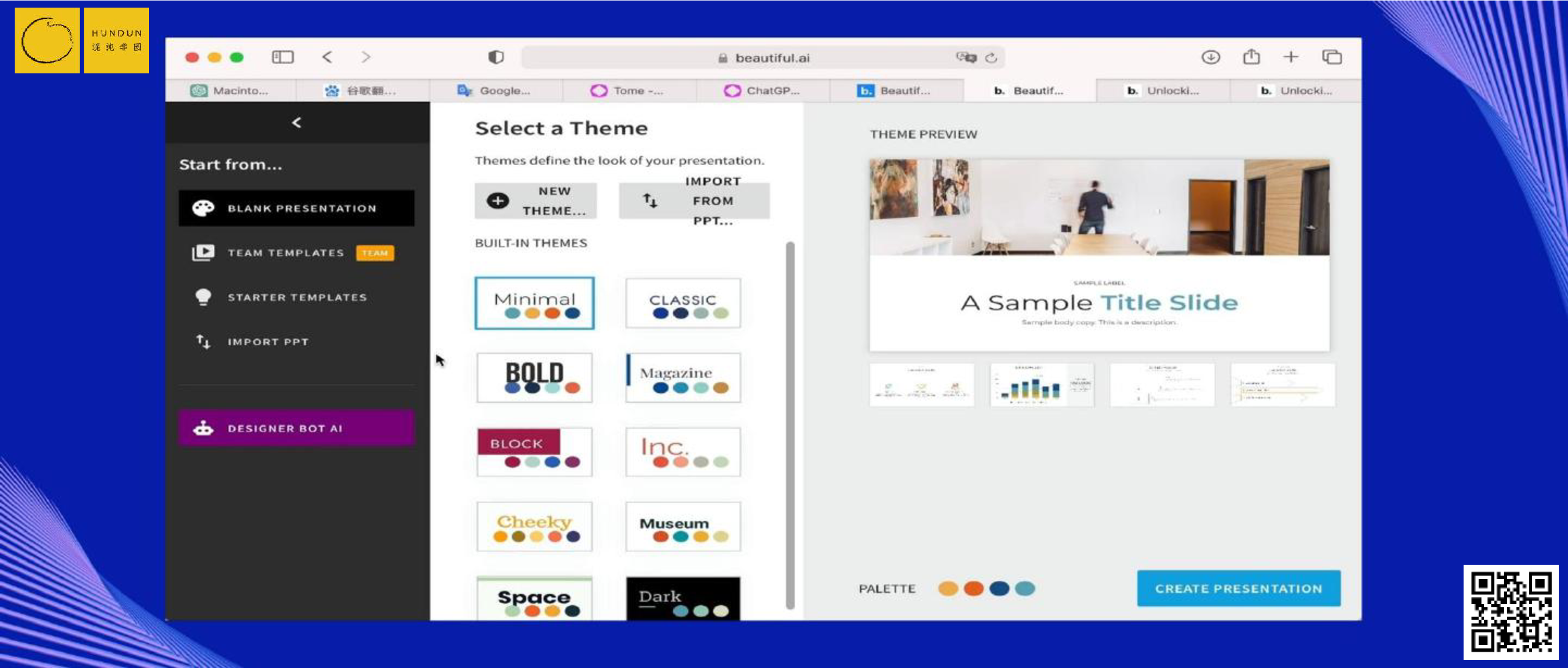Click the dark blue palette swatch
Viewport: 1568px width, 668px height.
coord(999,588)
